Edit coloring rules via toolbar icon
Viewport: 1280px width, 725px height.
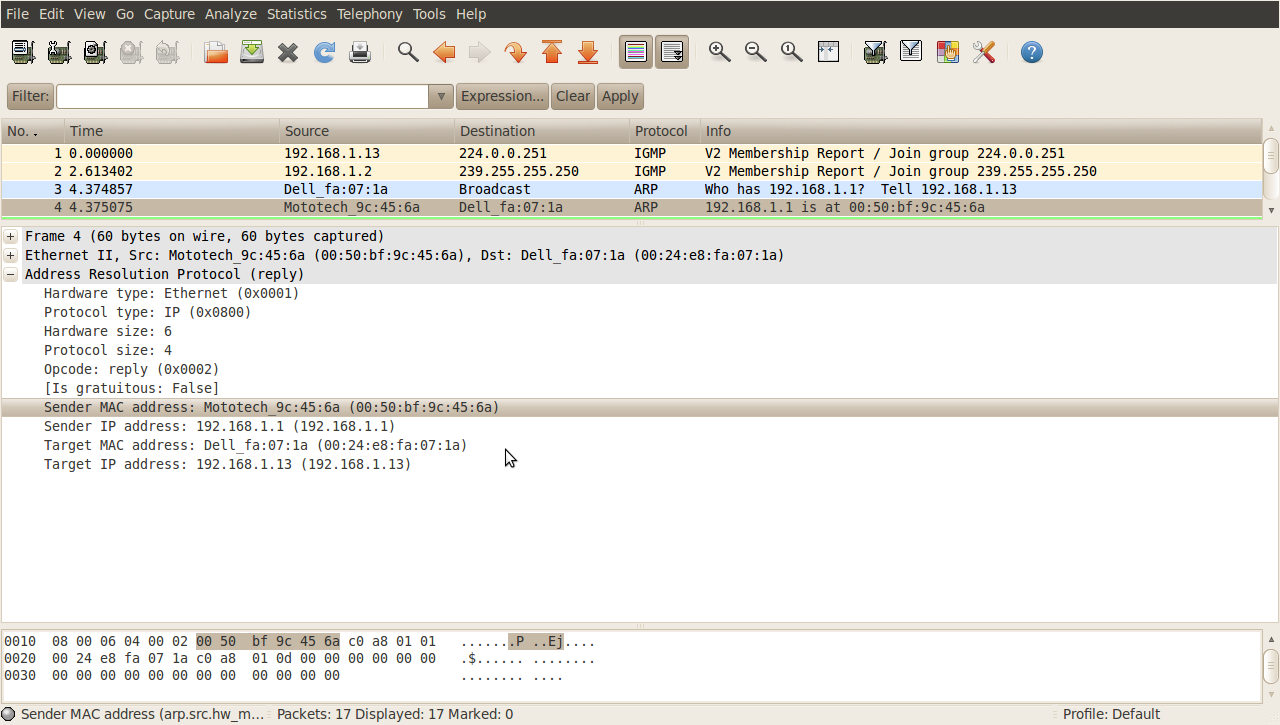point(947,51)
